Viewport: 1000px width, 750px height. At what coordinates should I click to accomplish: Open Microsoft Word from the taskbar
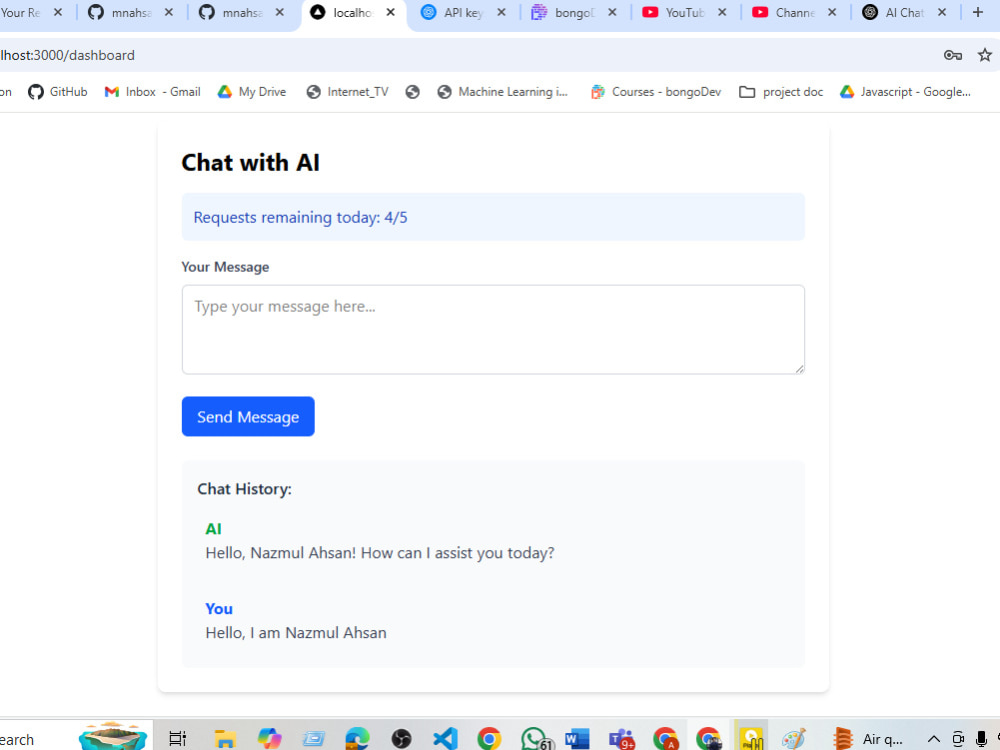tap(577, 739)
